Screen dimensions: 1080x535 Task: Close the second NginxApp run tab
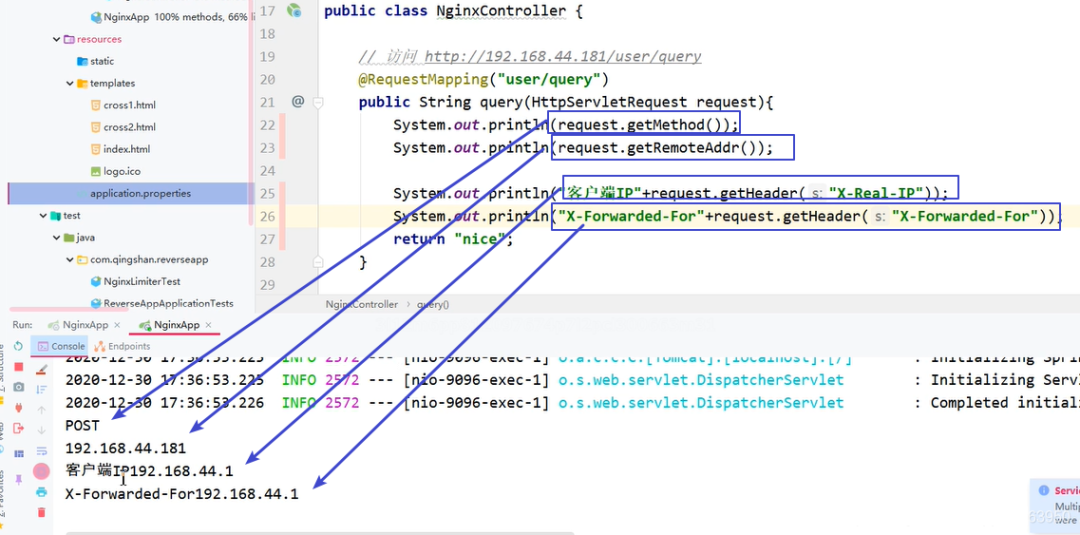pos(209,324)
